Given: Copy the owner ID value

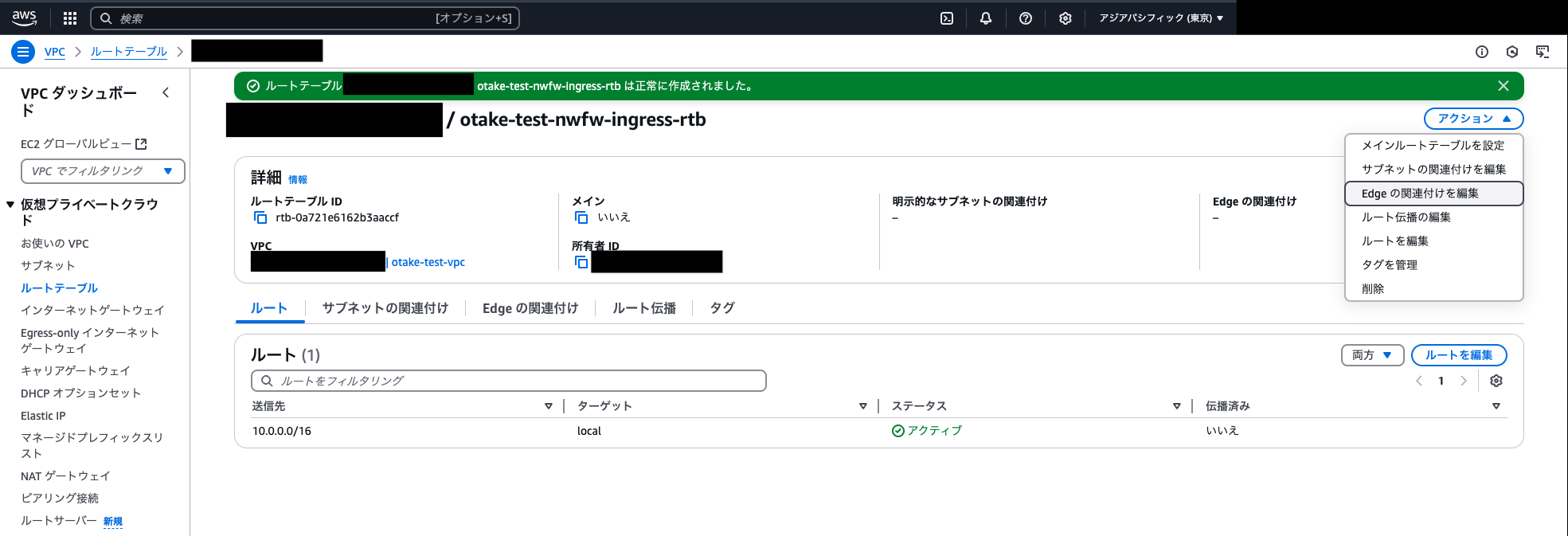Looking at the screenshot, I should [581, 262].
